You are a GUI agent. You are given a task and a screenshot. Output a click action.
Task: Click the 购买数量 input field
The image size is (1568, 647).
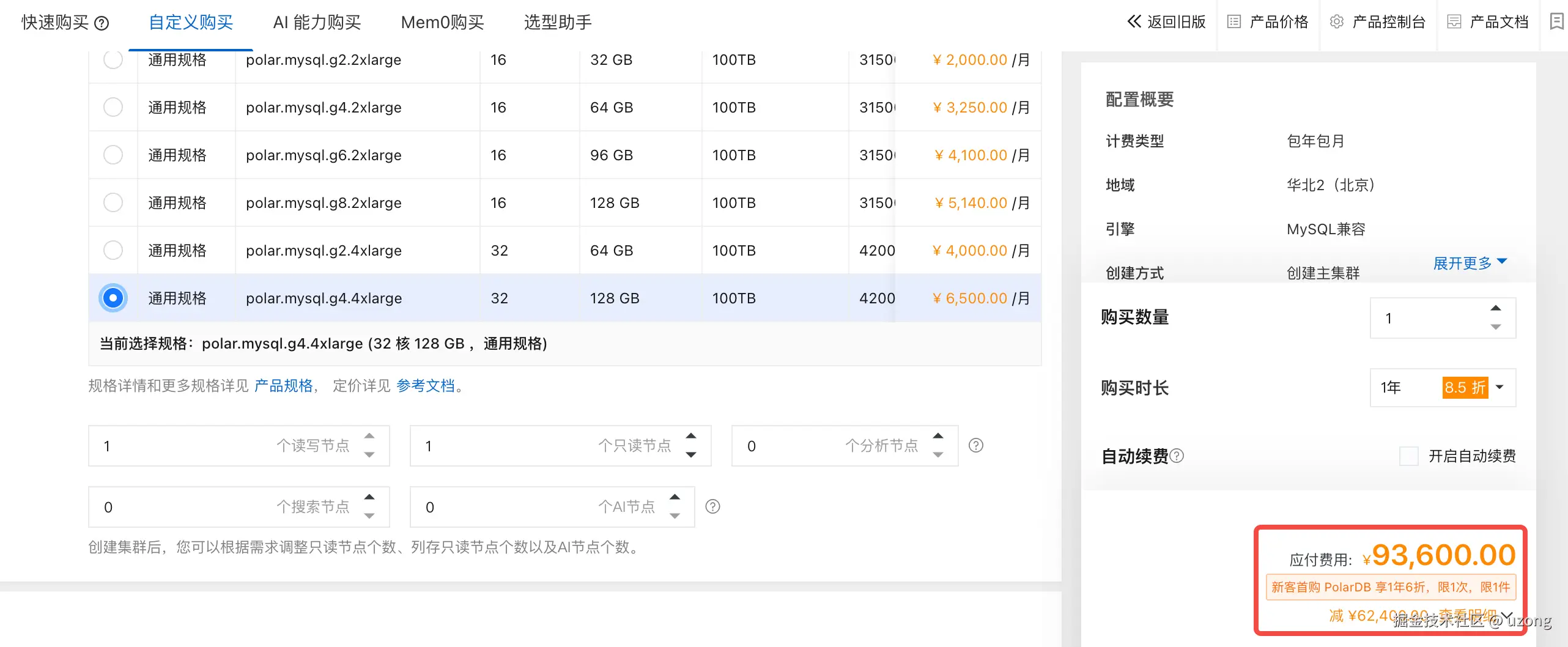point(1428,318)
